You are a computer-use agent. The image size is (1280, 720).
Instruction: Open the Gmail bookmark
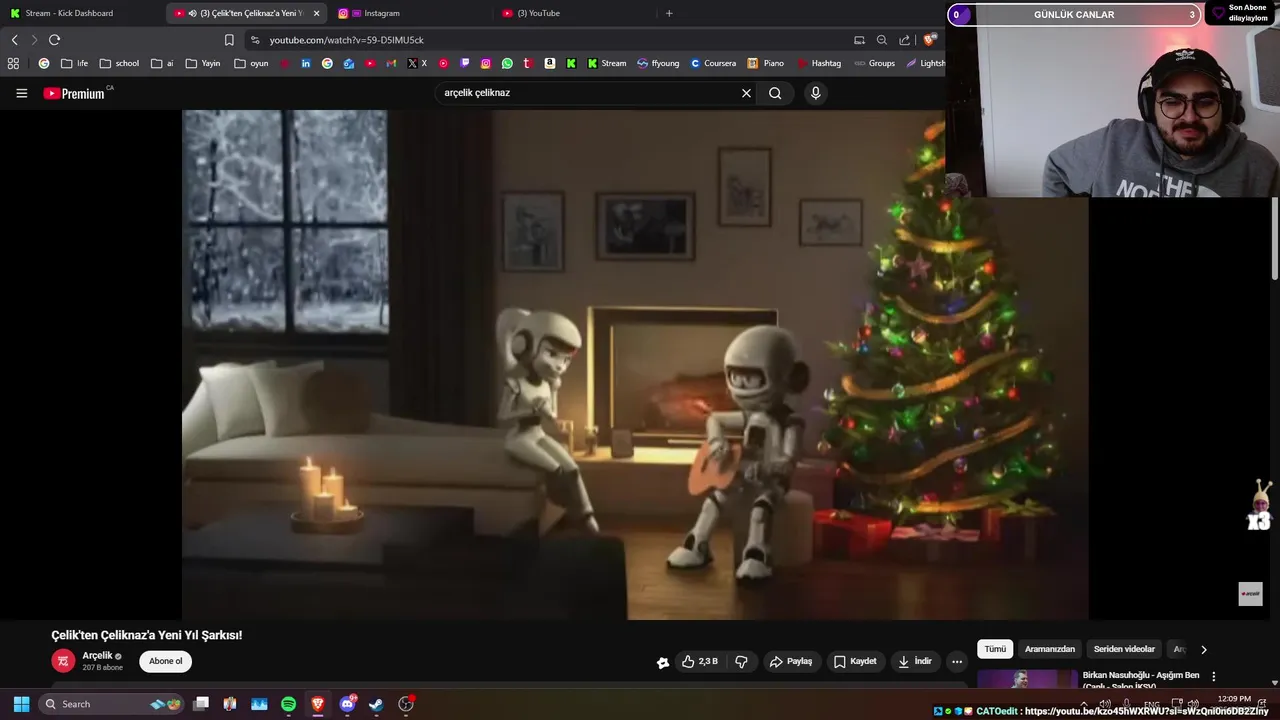pos(391,63)
